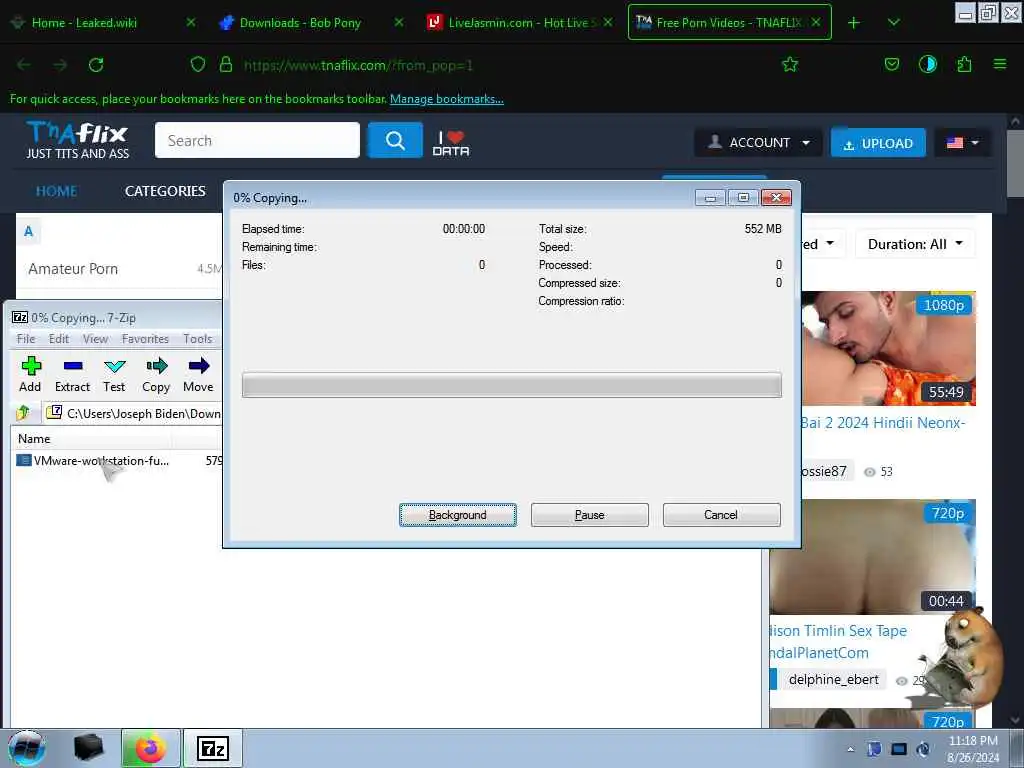Click the site Search input field
Image resolution: width=1024 pixels, height=768 pixels.
point(257,140)
